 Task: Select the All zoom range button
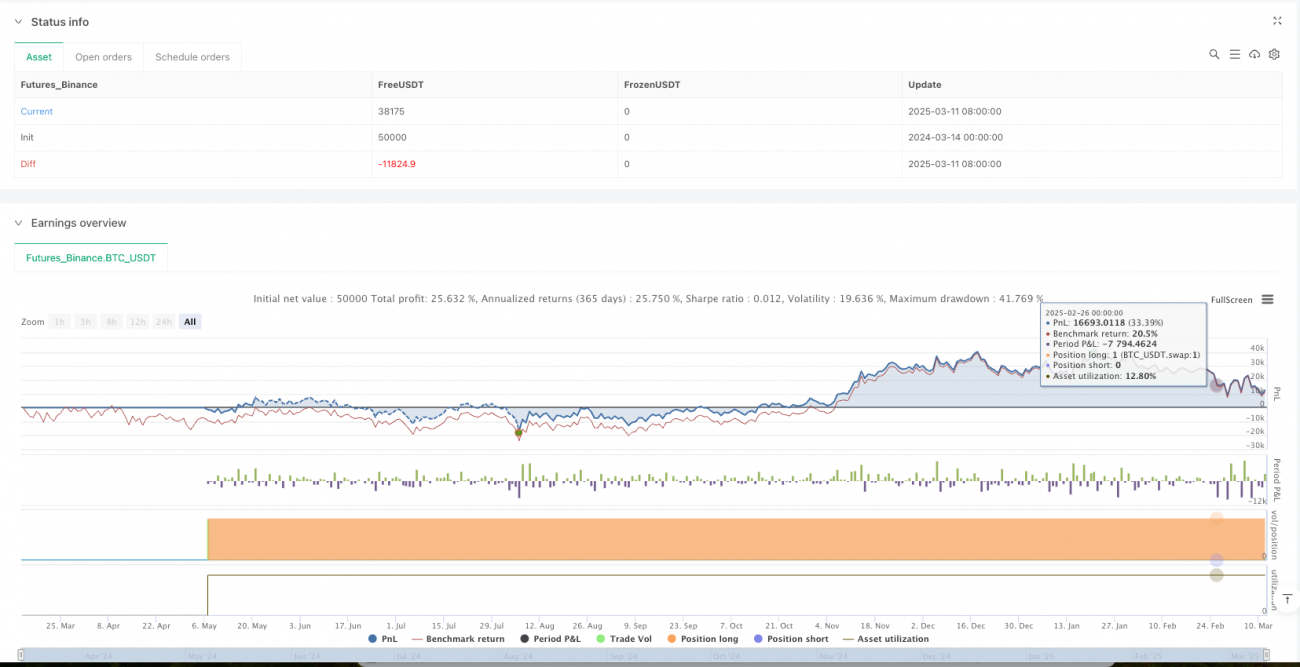[190, 322]
